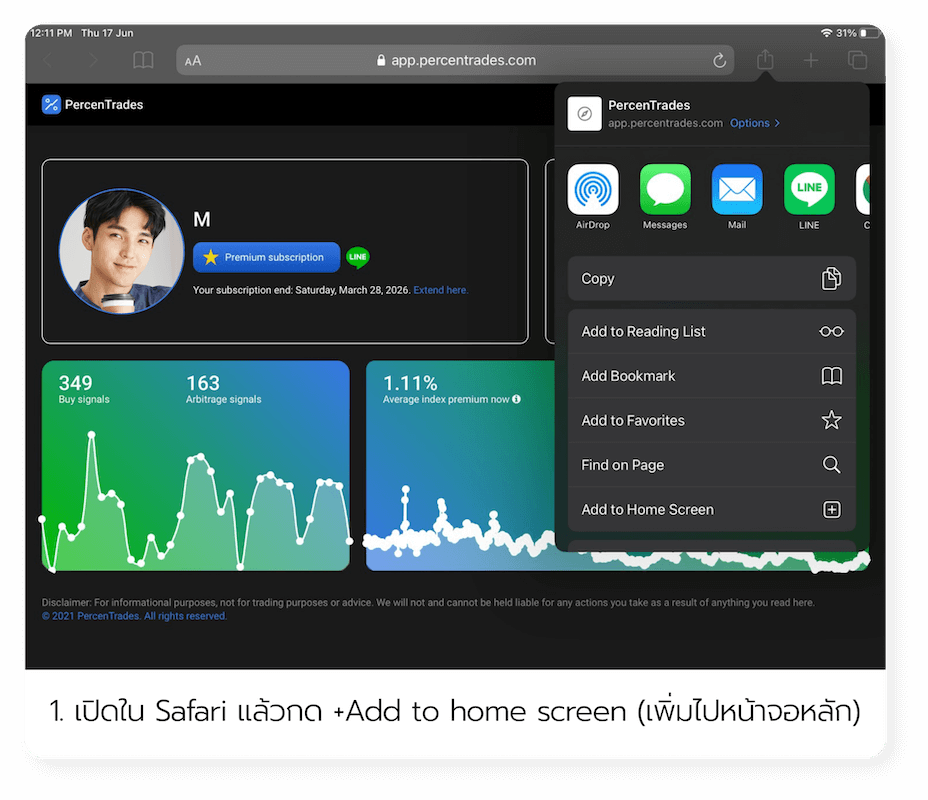Image resolution: width=928 pixels, height=800 pixels.
Task: Click the Disclaimer text in the footer
Action: (428, 602)
